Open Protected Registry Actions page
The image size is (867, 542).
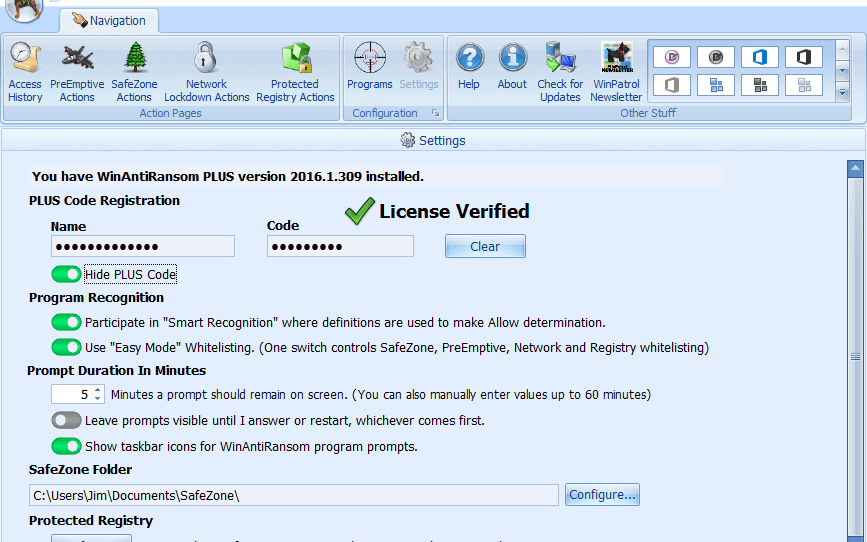(295, 72)
